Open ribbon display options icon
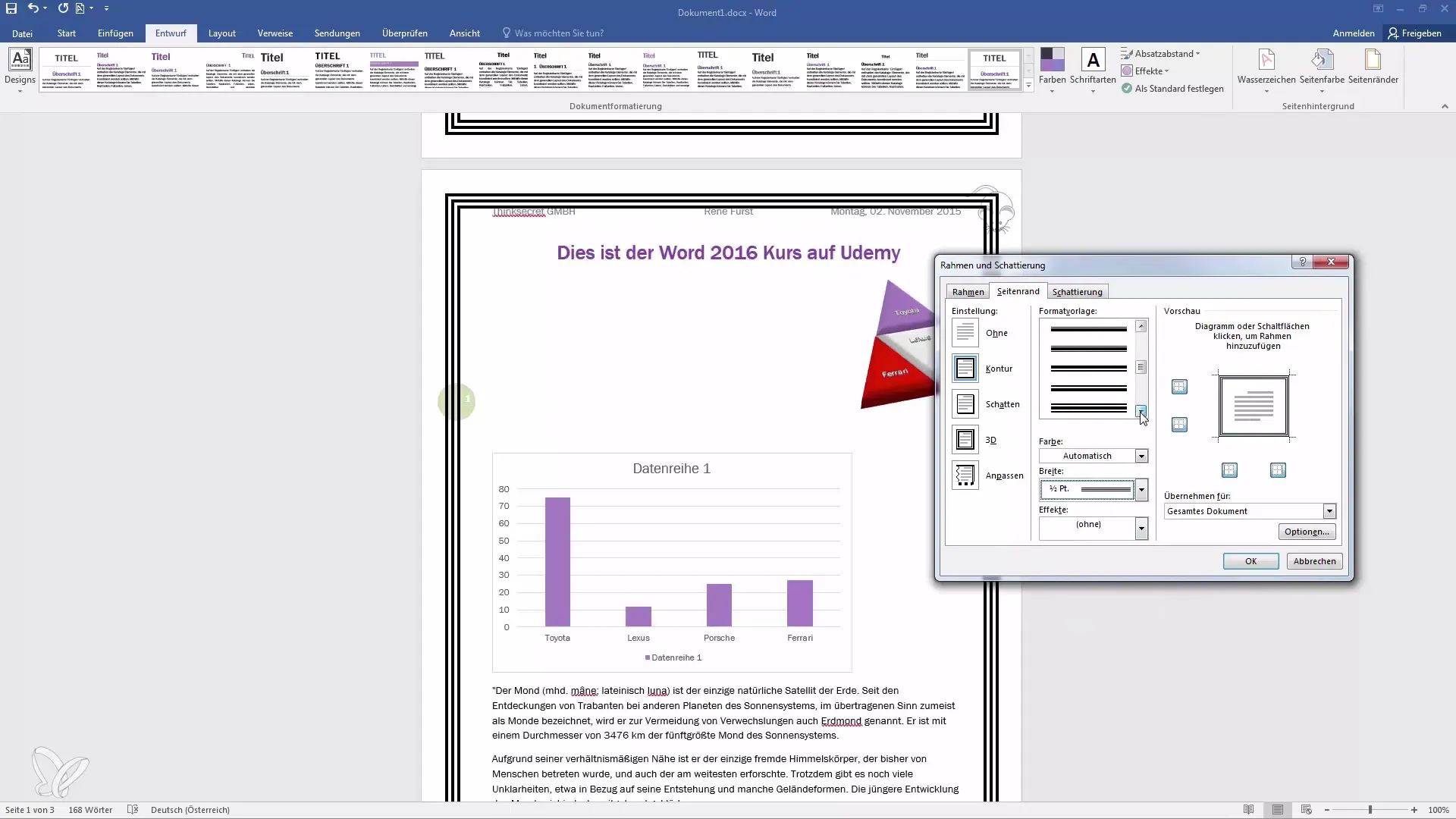 pos(1378,9)
